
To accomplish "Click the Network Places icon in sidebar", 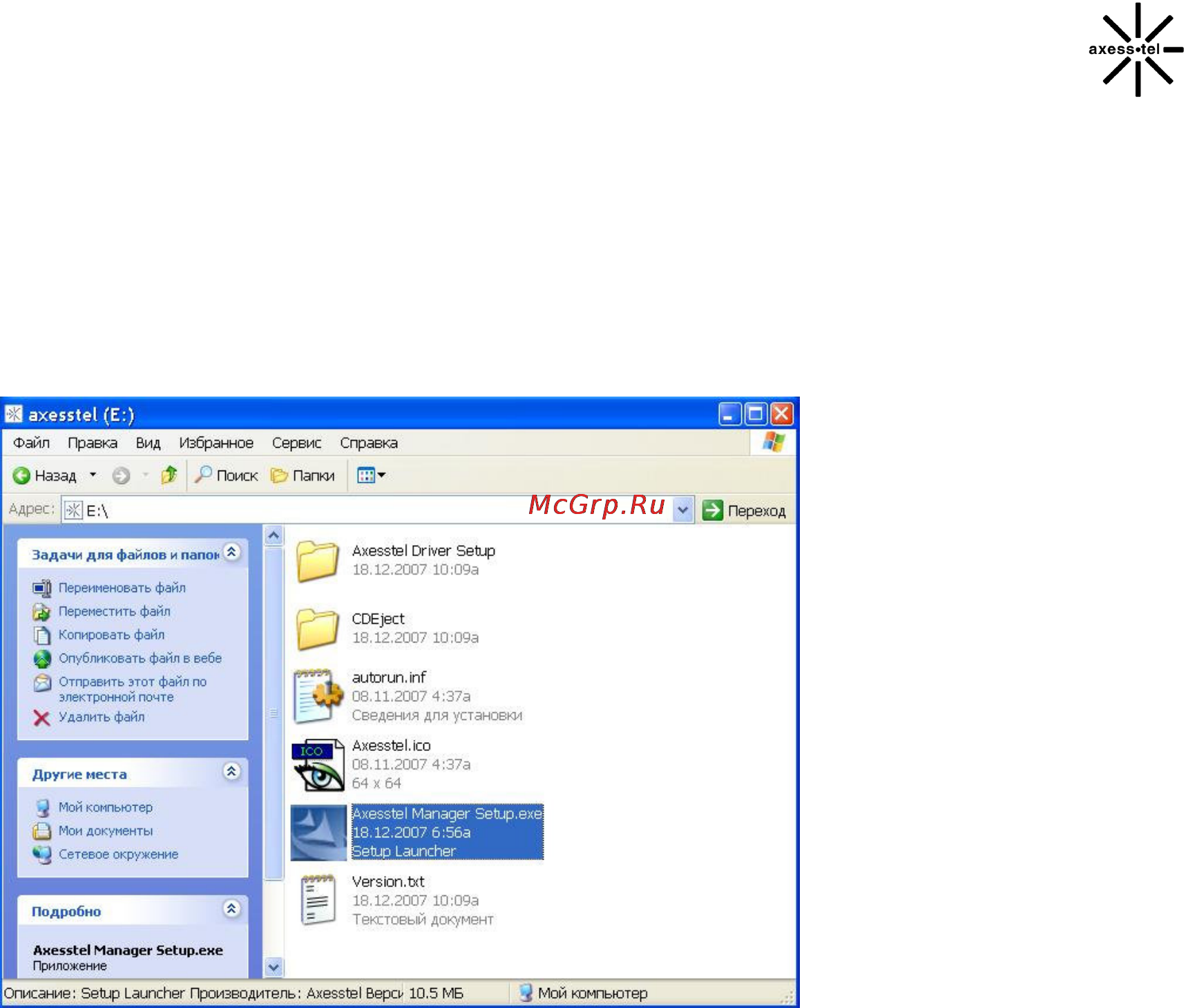I will pyautogui.click(x=42, y=855).
